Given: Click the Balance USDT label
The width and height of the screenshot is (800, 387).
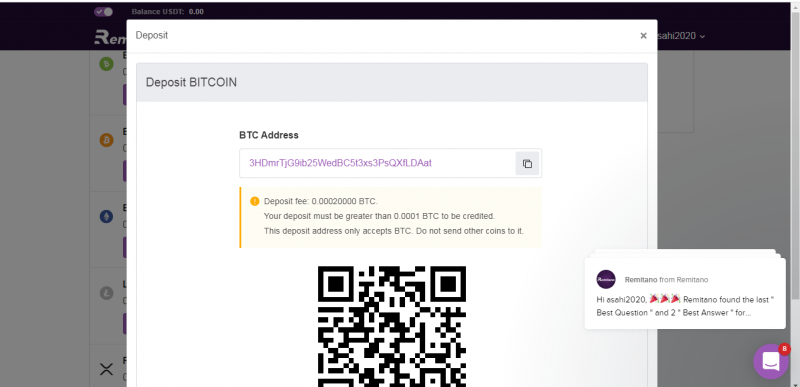Looking at the screenshot, I should point(158,11).
